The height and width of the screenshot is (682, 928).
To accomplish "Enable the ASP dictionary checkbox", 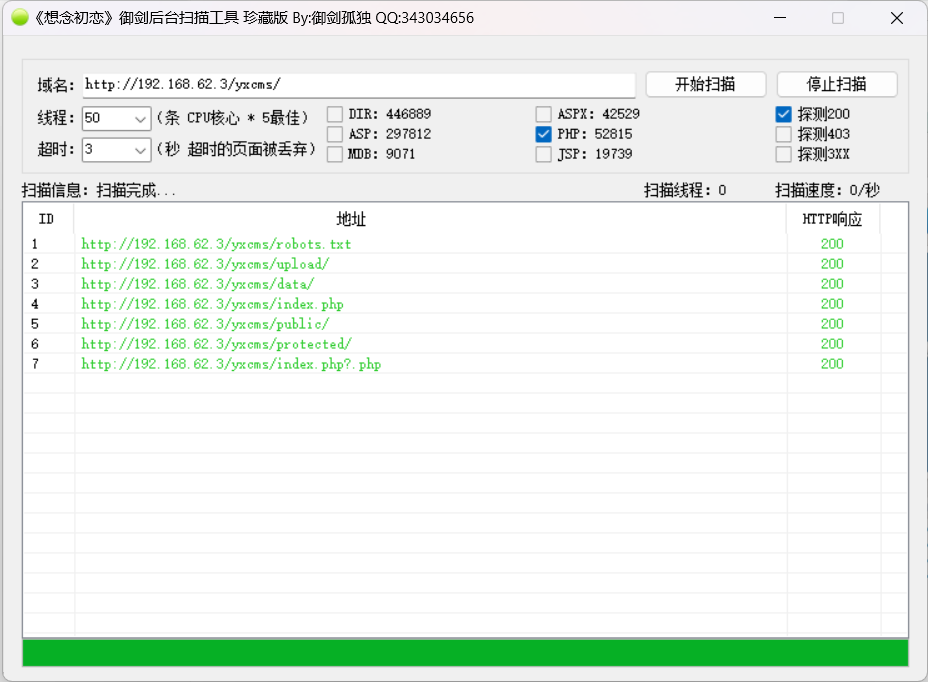I will (x=335, y=134).
